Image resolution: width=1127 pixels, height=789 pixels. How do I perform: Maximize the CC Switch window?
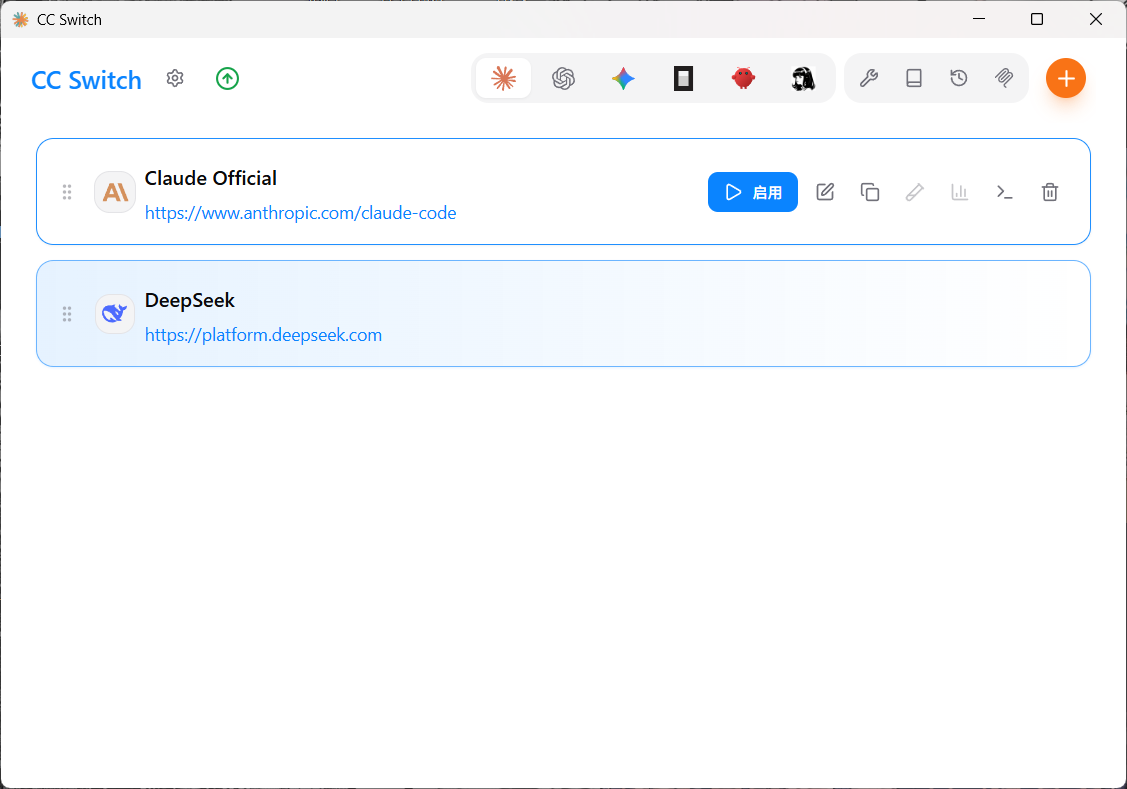pyautogui.click(x=1036, y=19)
